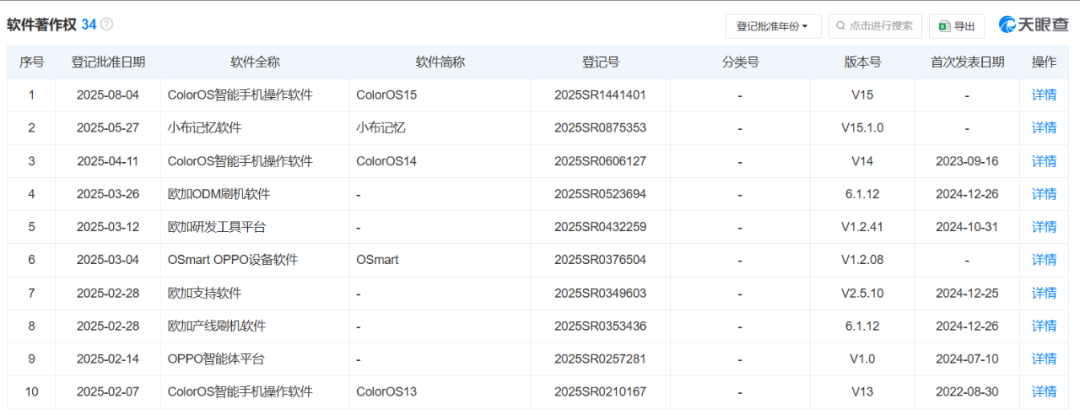Open 详情 for ColorOS14 row

click(1043, 161)
